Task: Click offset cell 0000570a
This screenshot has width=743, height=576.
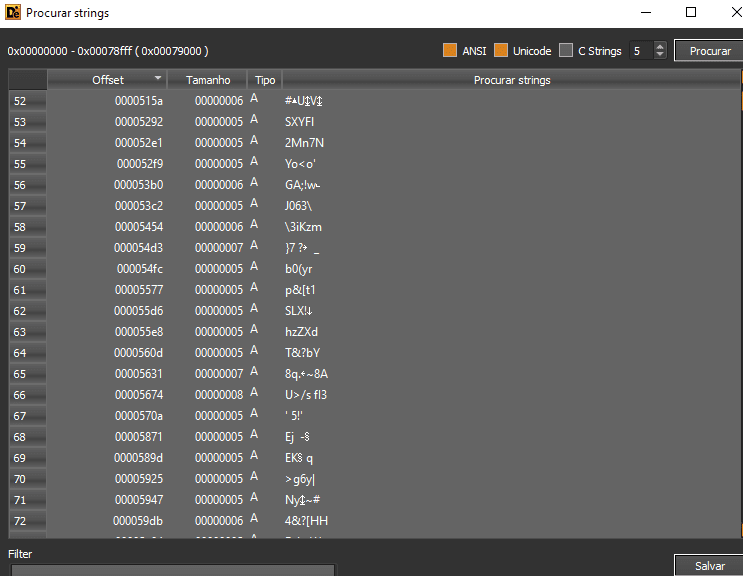Action: point(138,416)
